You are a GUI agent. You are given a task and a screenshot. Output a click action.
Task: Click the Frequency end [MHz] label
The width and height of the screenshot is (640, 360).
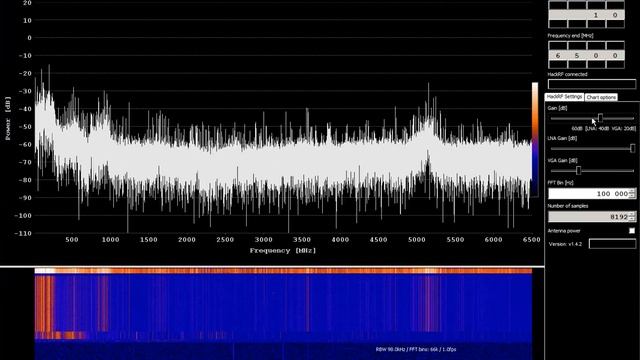pos(570,36)
